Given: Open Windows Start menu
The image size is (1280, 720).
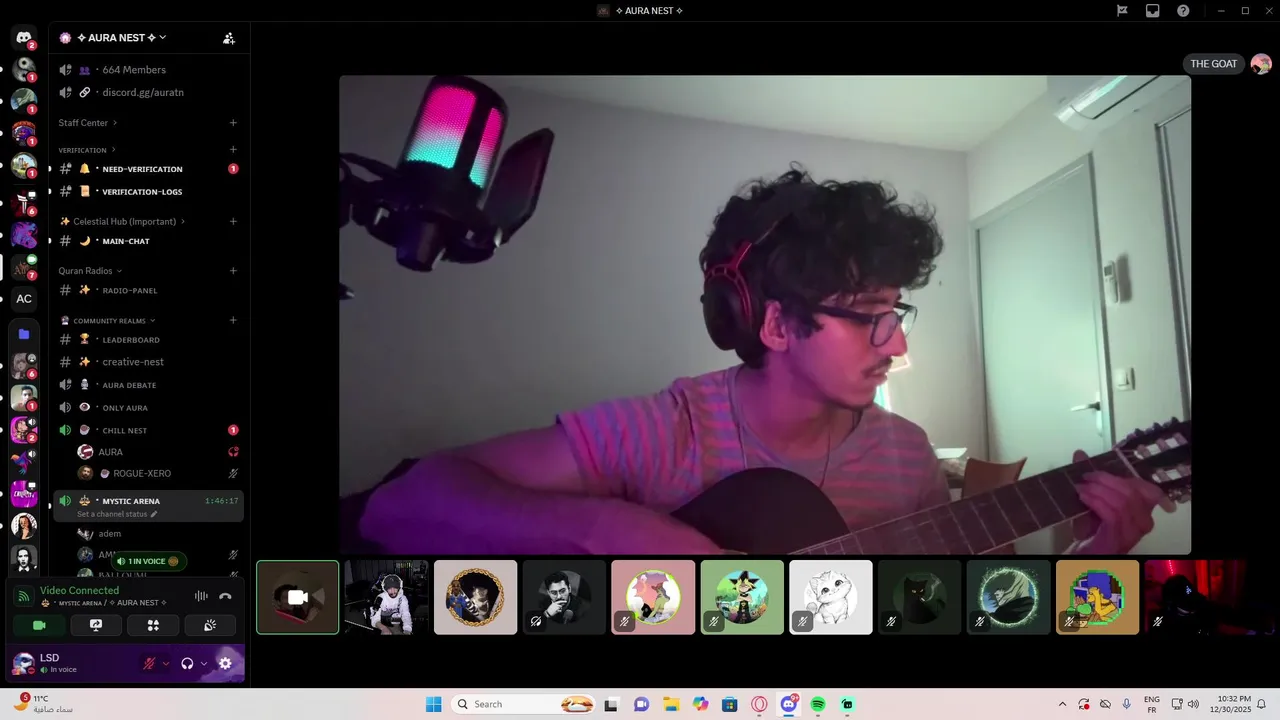Looking at the screenshot, I should [433, 704].
